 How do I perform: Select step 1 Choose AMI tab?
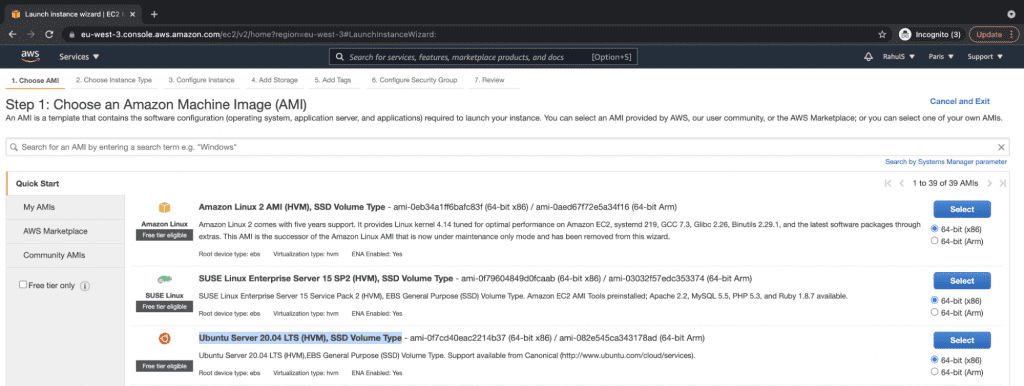coord(35,80)
